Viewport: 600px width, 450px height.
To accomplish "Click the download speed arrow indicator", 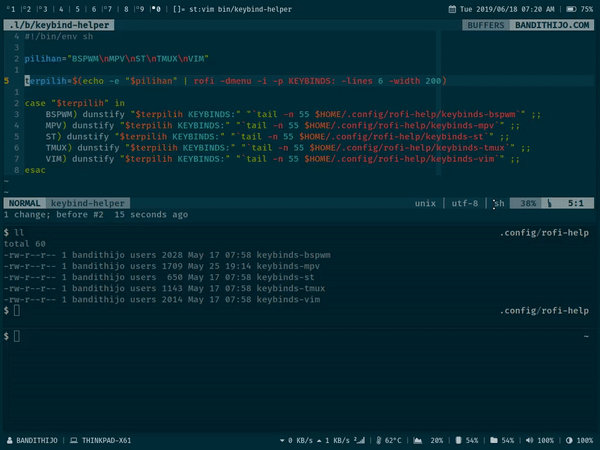I will 277,441.
